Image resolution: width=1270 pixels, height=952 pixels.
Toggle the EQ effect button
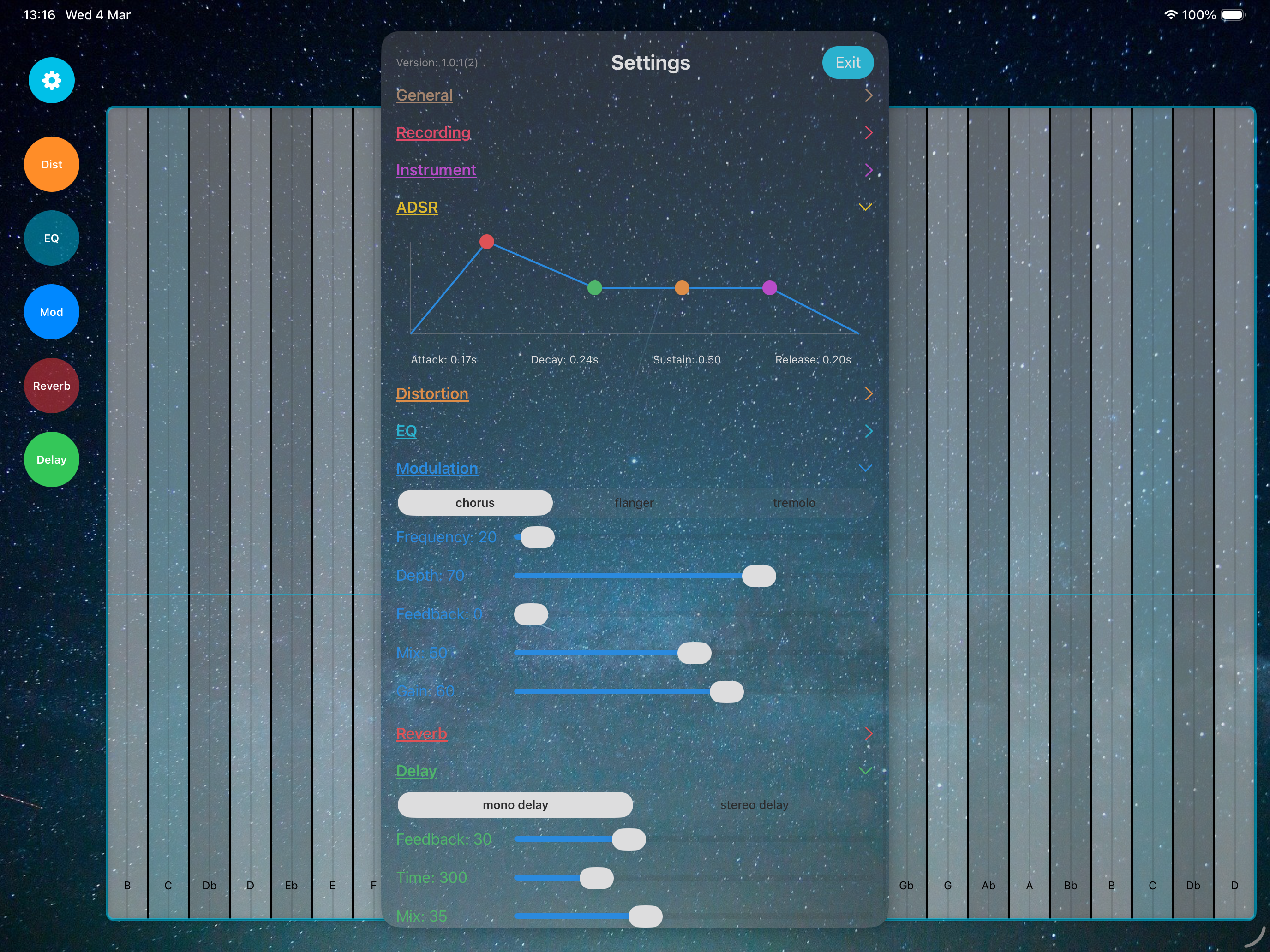tap(52, 238)
